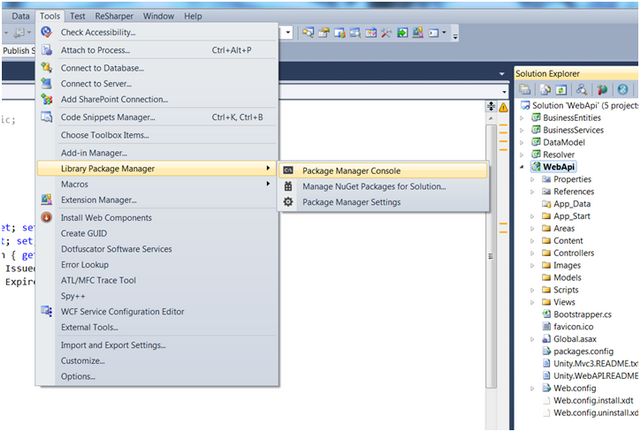Click External Tools... entry
The width and height of the screenshot is (640, 432).
point(89,327)
